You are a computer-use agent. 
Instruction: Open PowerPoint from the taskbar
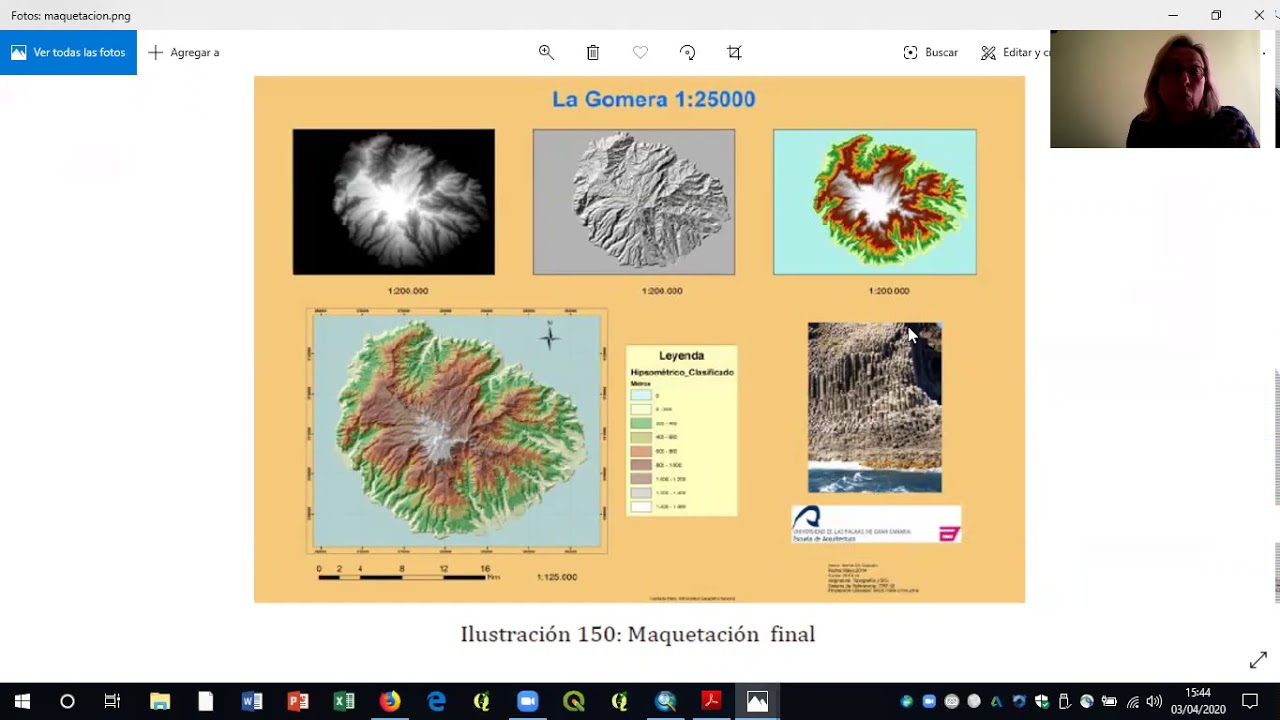298,701
